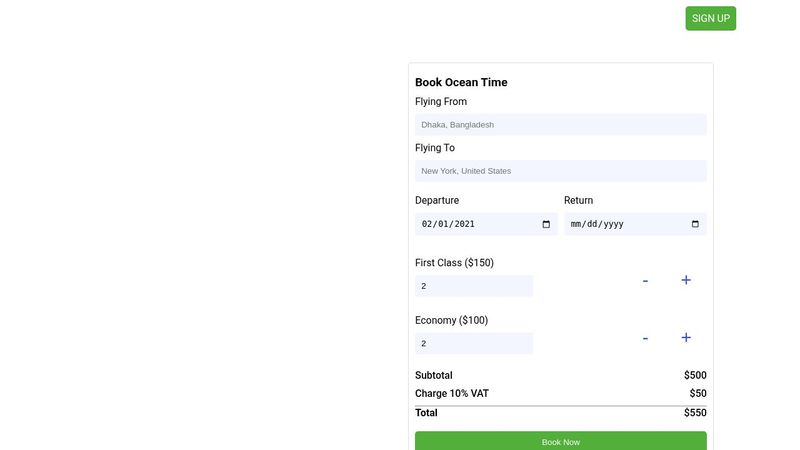Screen dimensions: 800x450
Task: Click the Book Ocean Time heading
Action: [461, 82]
